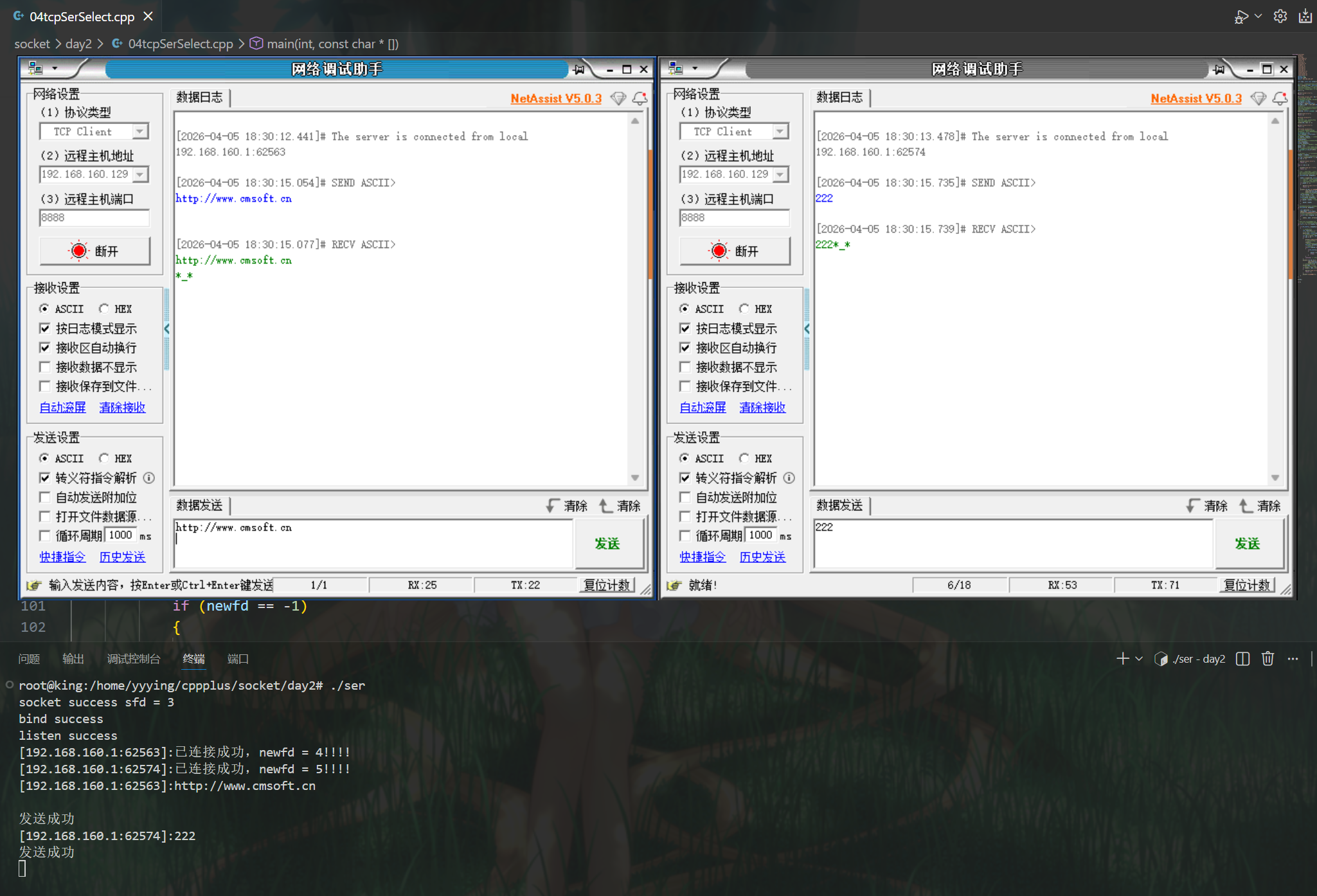Click the pin icon in left NetAssist titlebar
This screenshot has width=1317, height=896.
tap(579, 69)
